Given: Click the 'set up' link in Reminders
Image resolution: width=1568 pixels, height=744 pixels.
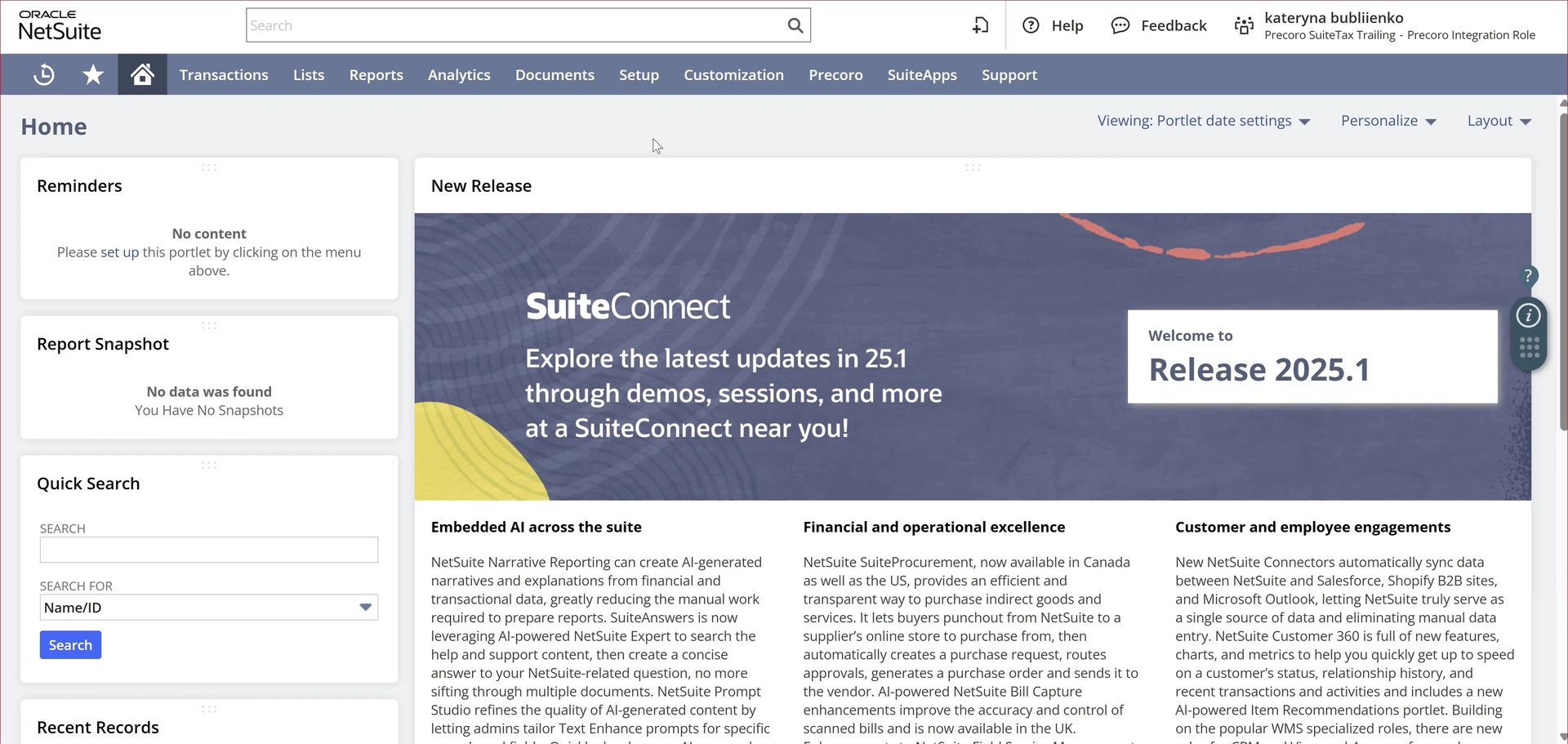Looking at the screenshot, I should (119, 252).
